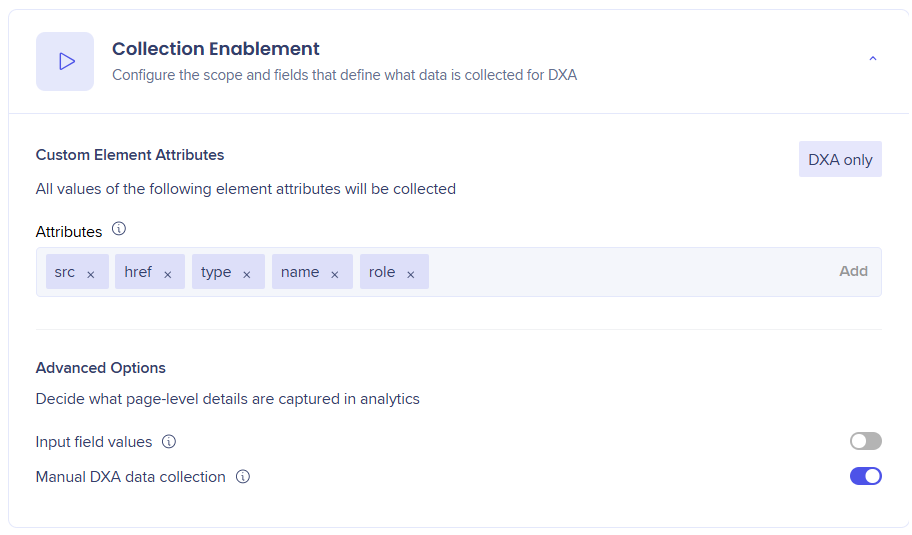Image resolution: width=912 pixels, height=535 pixels.
Task: Show info for Input field values
Action: pos(169,441)
